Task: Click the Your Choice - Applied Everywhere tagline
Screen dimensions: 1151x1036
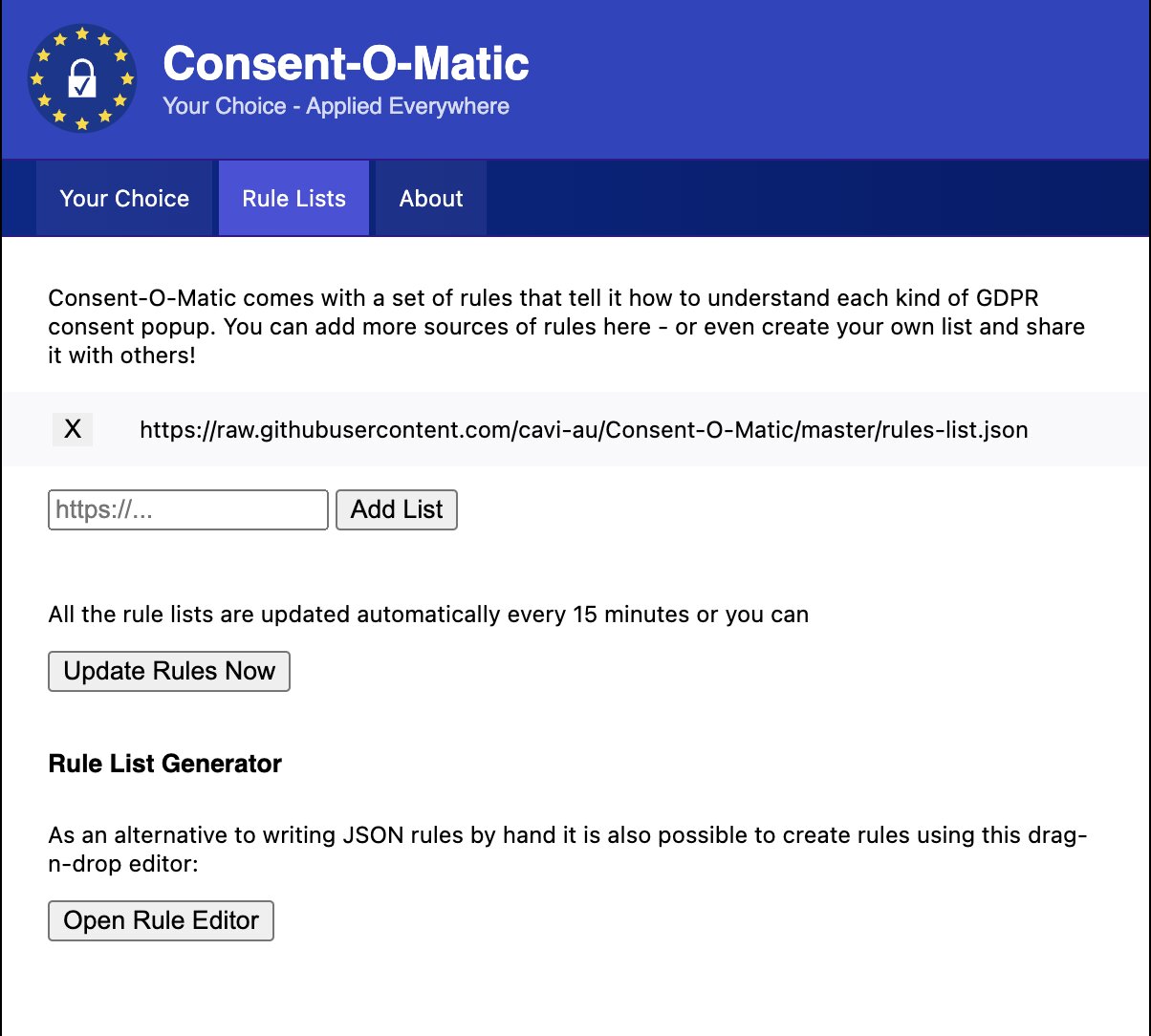Action: click(x=337, y=106)
